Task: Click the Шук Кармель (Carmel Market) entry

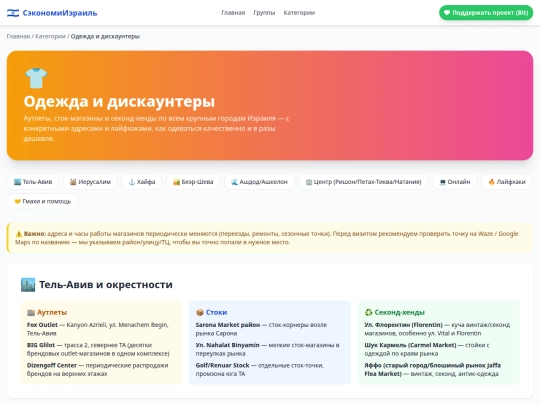Action: pyautogui.click(x=427, y=349)
